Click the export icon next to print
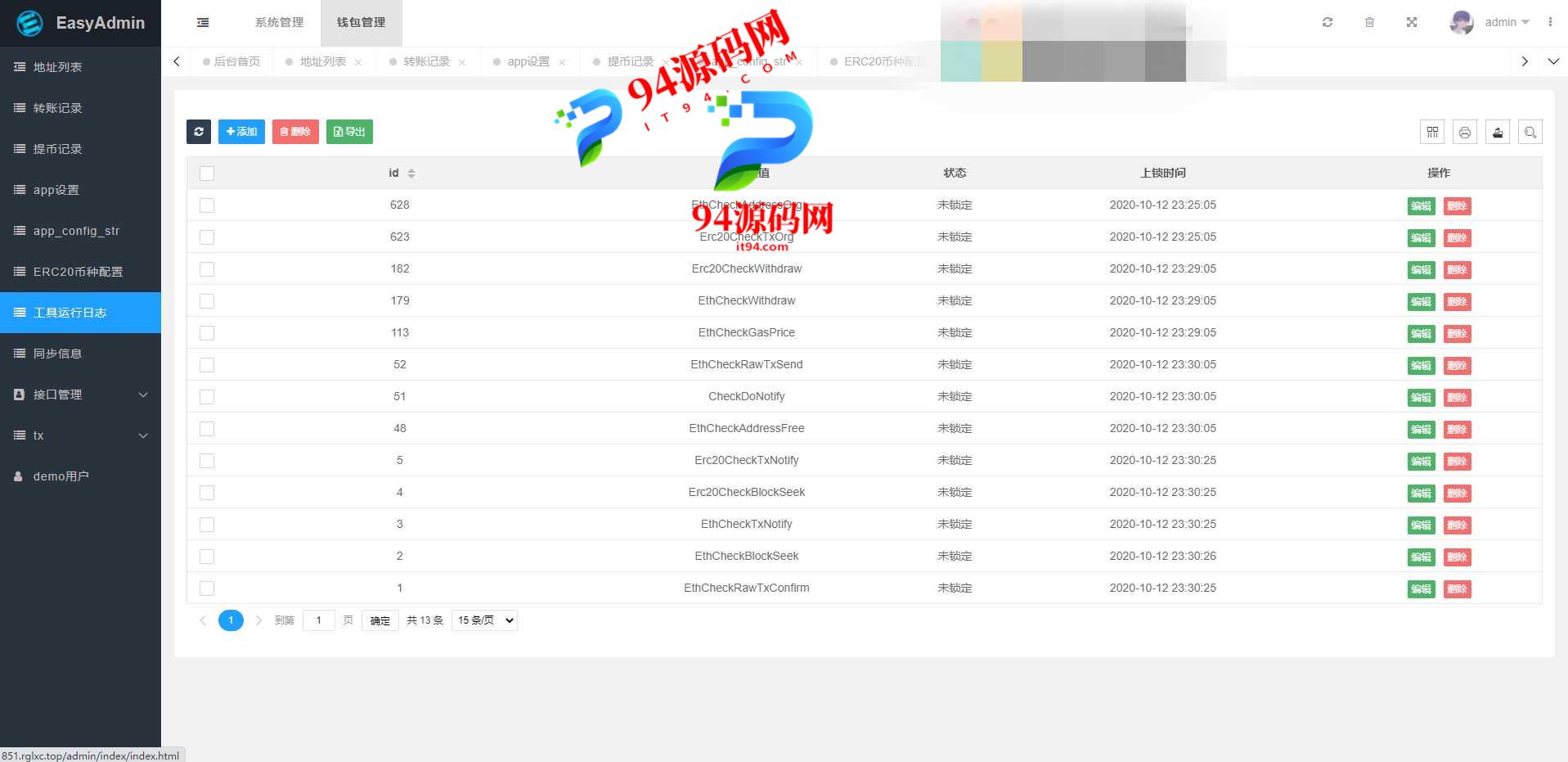Image resolution: width=1568 pixels, height=762 pixels. point(1498,132)
